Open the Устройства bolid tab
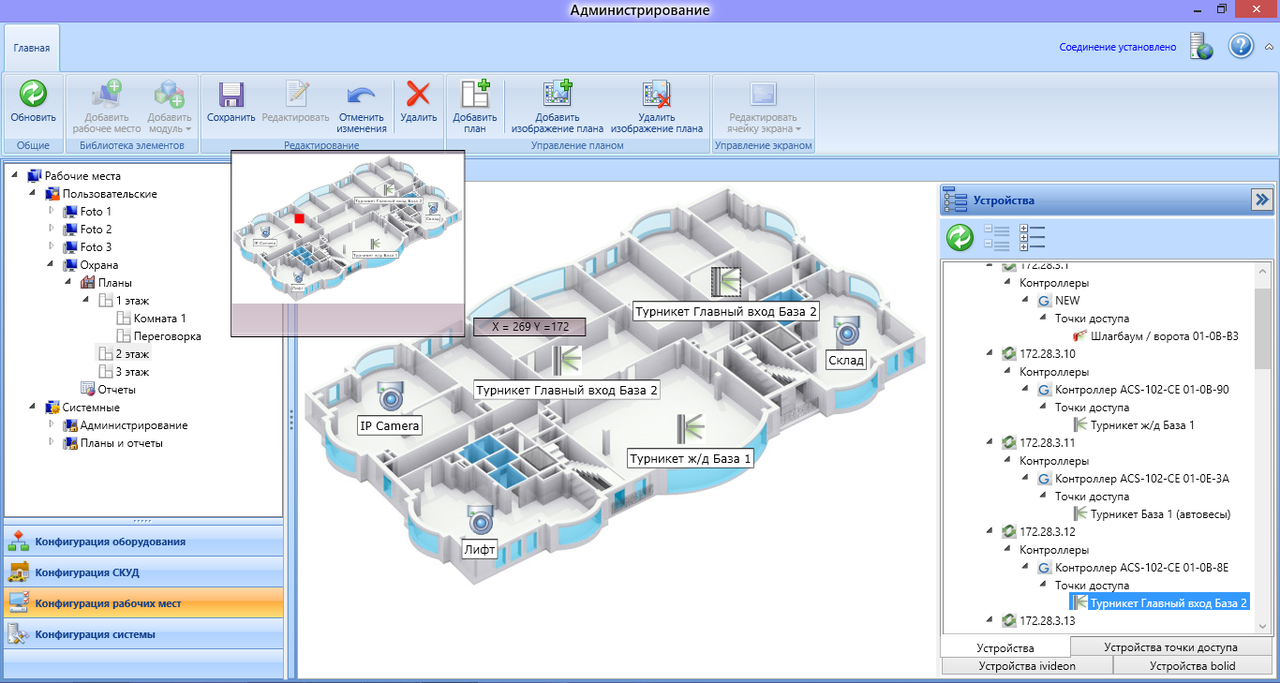 [x=1191, y=666]
